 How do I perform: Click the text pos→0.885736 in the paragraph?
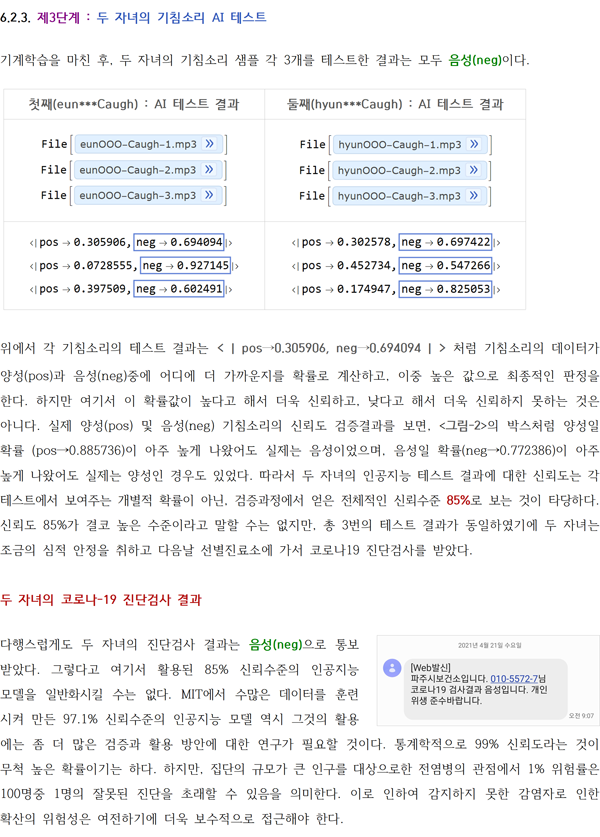tap(80, 451)
